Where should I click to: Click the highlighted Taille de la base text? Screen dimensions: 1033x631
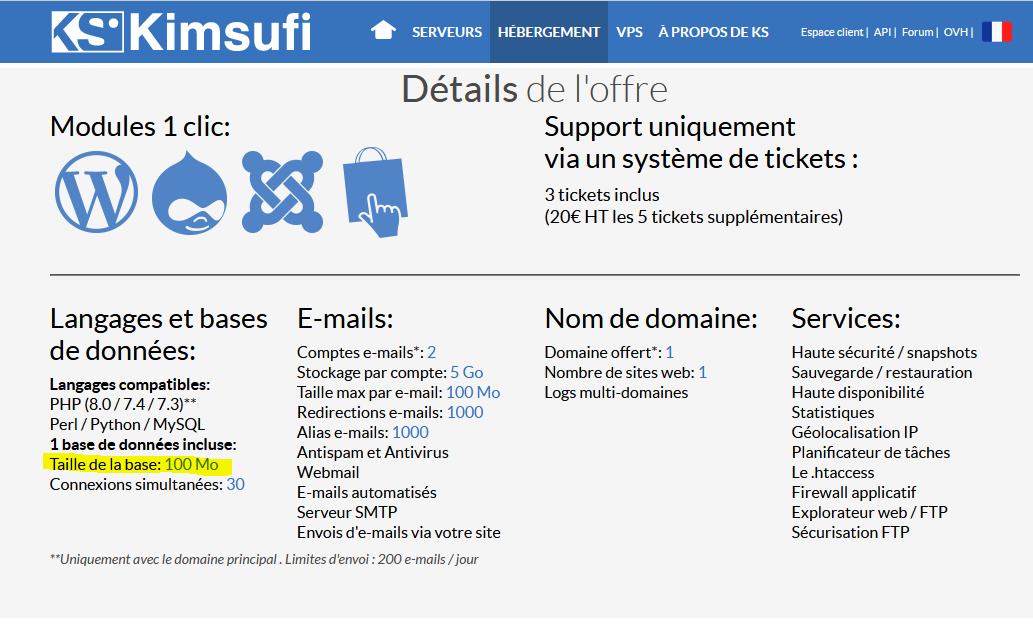point(135,464)
